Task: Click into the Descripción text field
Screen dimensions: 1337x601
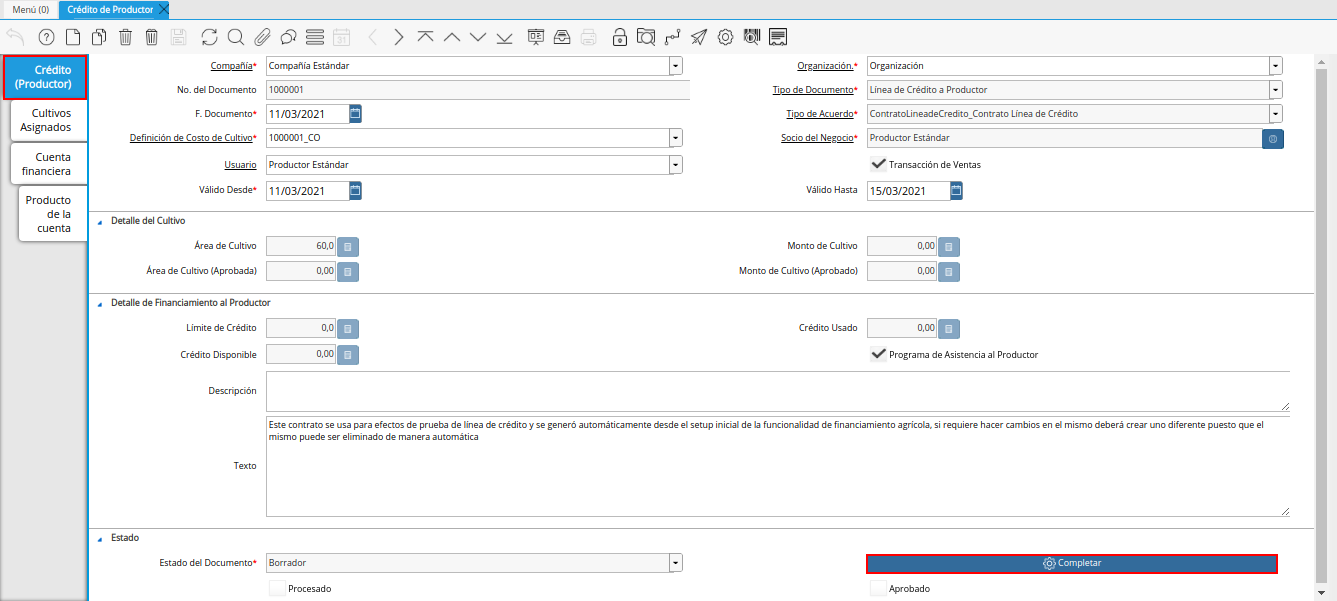Action: click(x=777, y=391)
